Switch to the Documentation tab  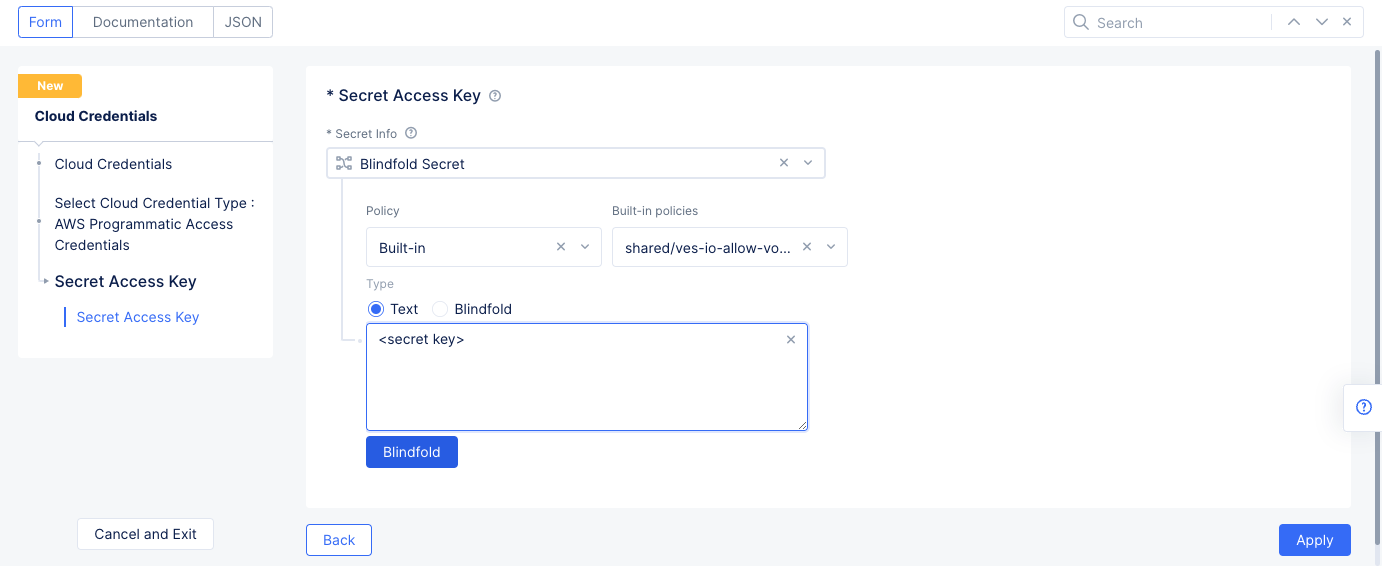click(x=143, y=22)
